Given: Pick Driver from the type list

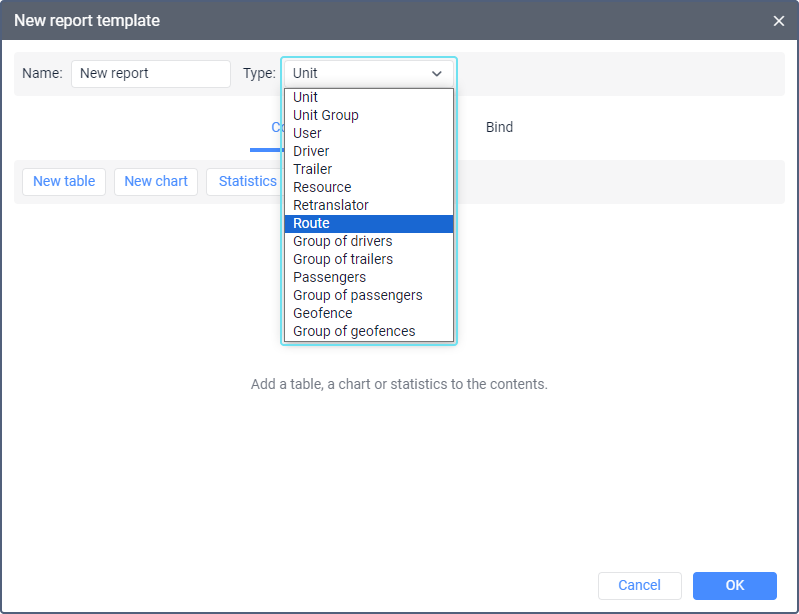Looking at the screenshot, I should (311, 151).
